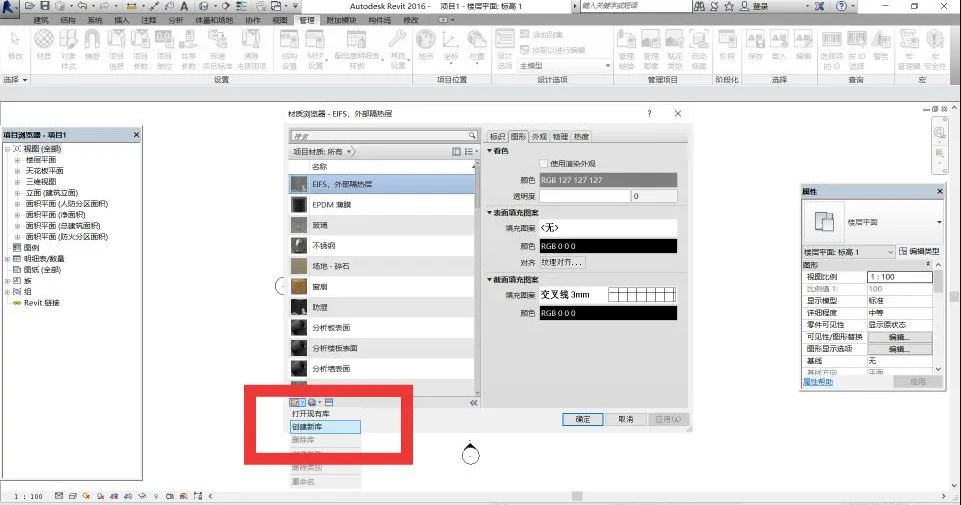Collapse the 截面填充图案 section
The image size is (961, 505).
[x=490, y=279]
